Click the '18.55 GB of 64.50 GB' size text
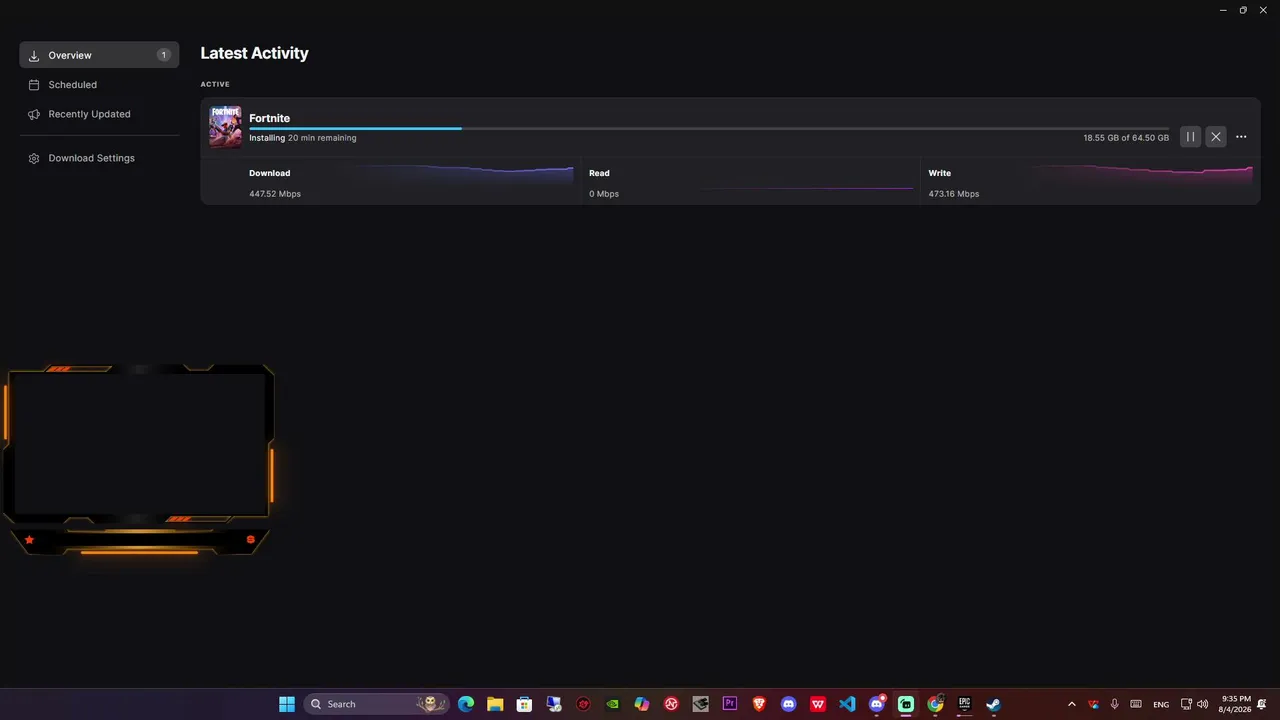1280x720 pixels. coord(1126,138)
